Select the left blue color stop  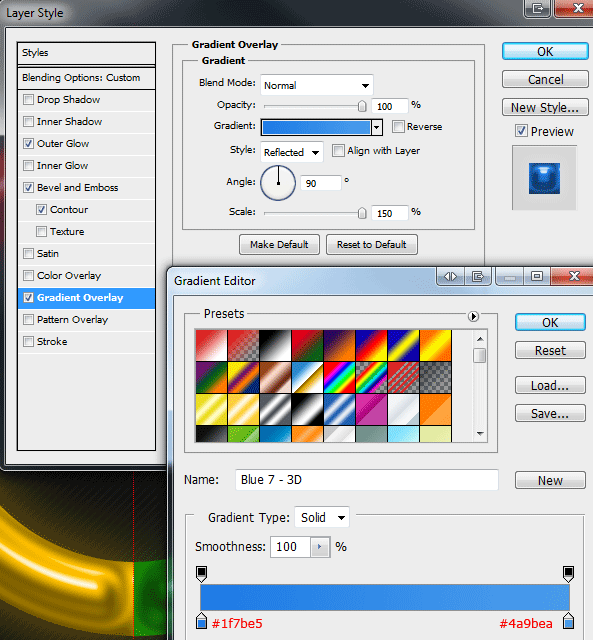[201, 620]
